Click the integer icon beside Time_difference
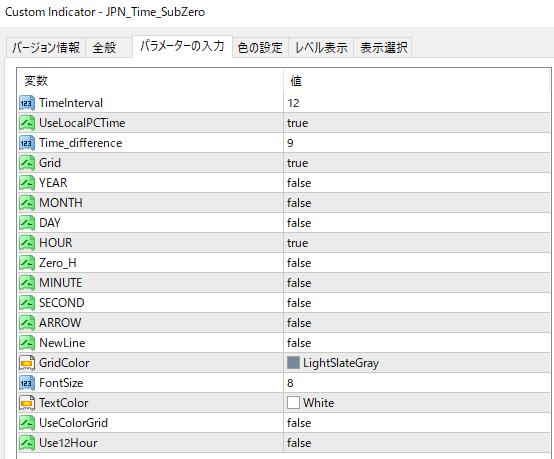Viewport: 554px width, 459px height. pos(27,143)
